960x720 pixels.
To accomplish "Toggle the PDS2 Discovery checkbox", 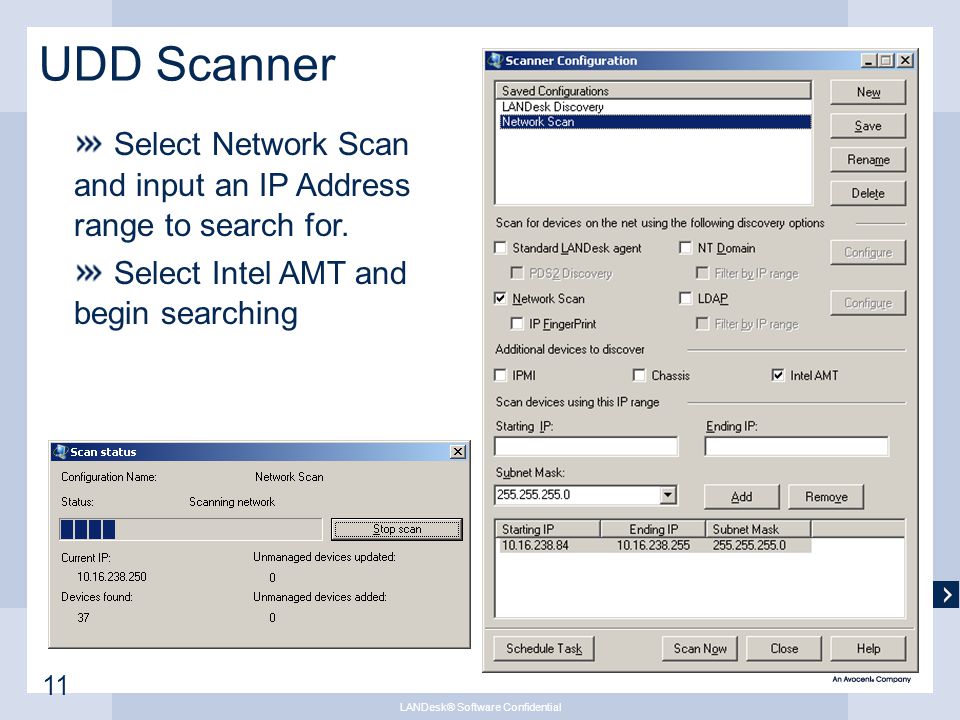I will pos(517,272).
